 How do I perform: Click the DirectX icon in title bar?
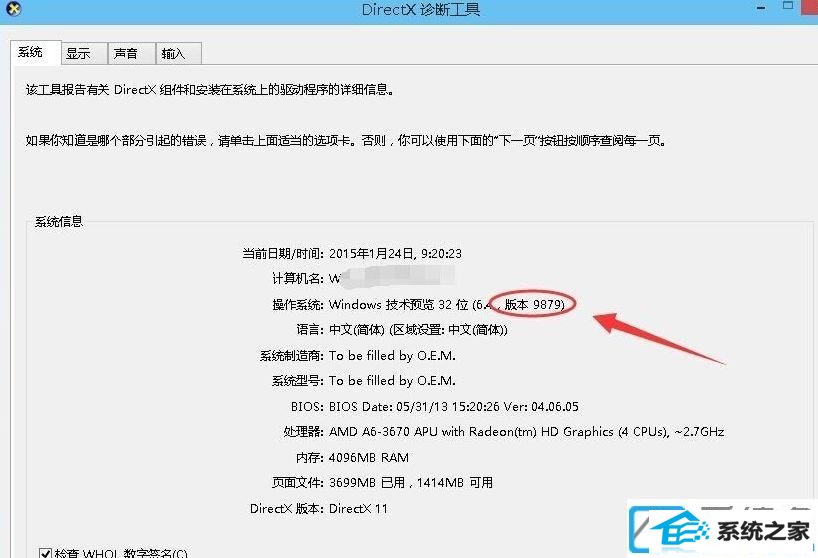pyautogui.click(x=14, y=9)
